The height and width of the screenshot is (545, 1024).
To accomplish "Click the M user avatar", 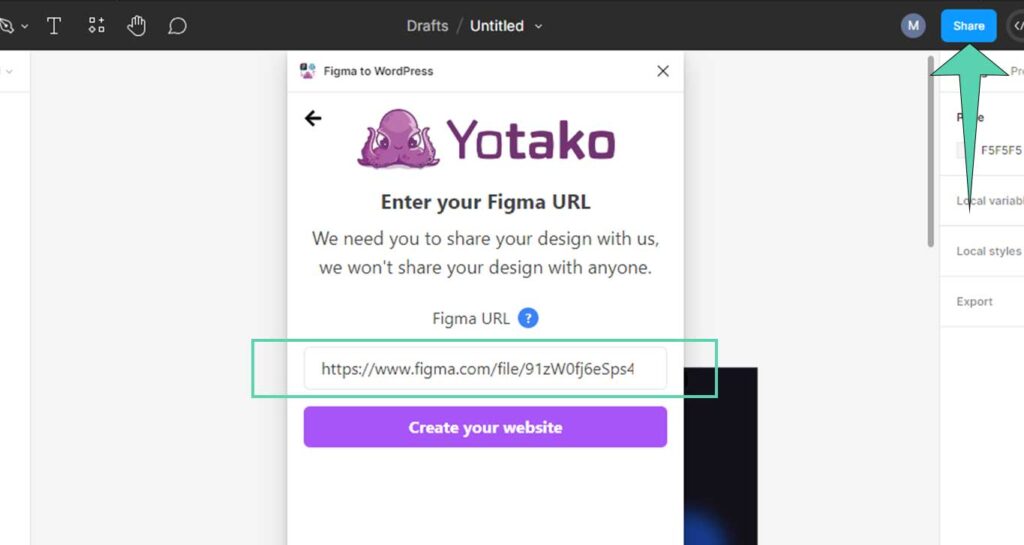I will [x=913, y=26].
